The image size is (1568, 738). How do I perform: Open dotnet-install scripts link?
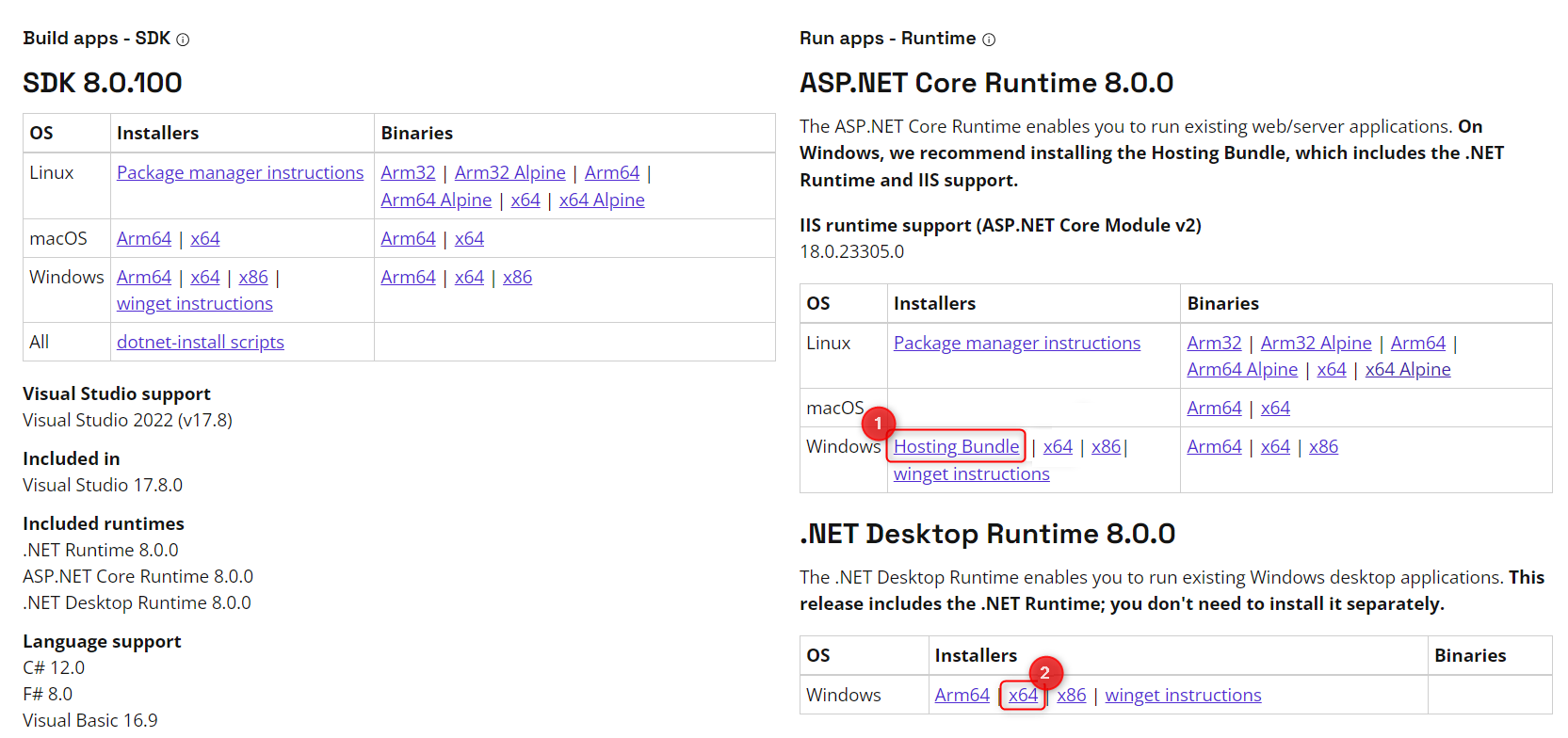[201, 342]
